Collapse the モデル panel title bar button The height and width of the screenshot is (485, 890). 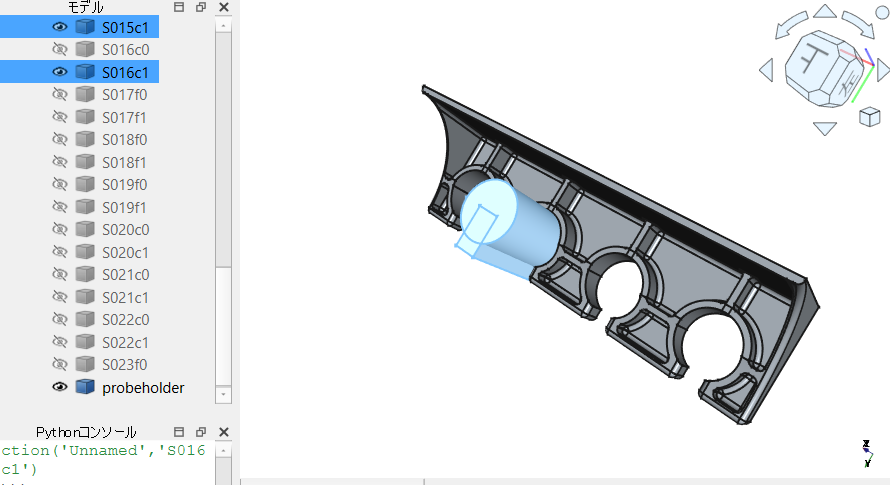(x=179, y=7)
